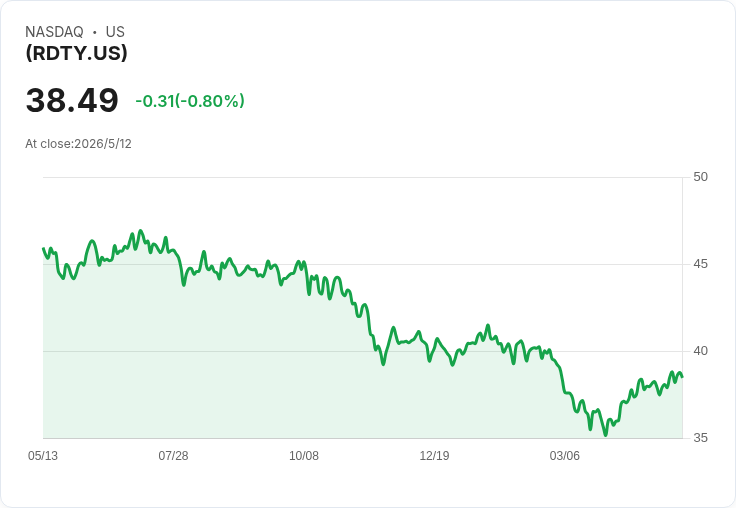Click the 45 y-axis price label
The image size is (736, 508).
(700, 264)
